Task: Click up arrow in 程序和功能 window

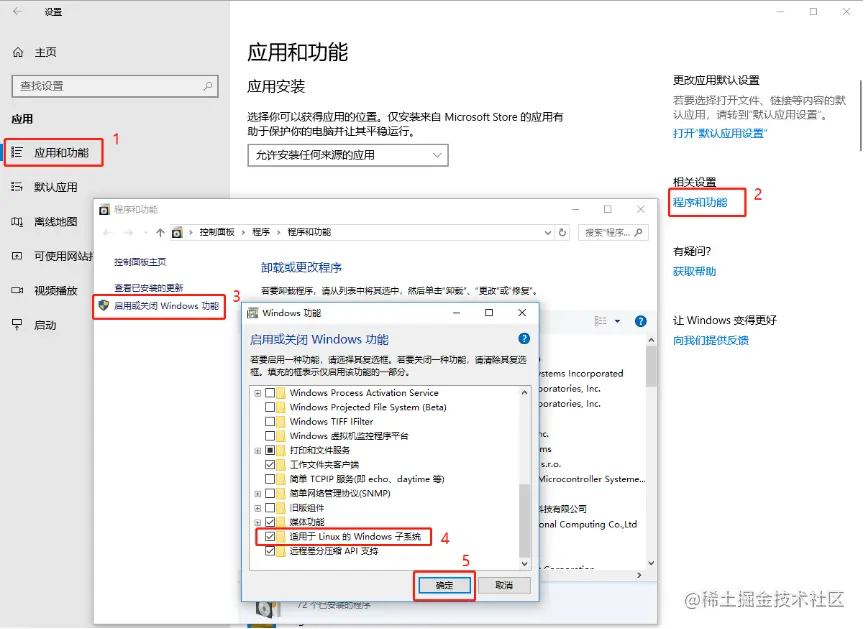Action: point(160,232)
